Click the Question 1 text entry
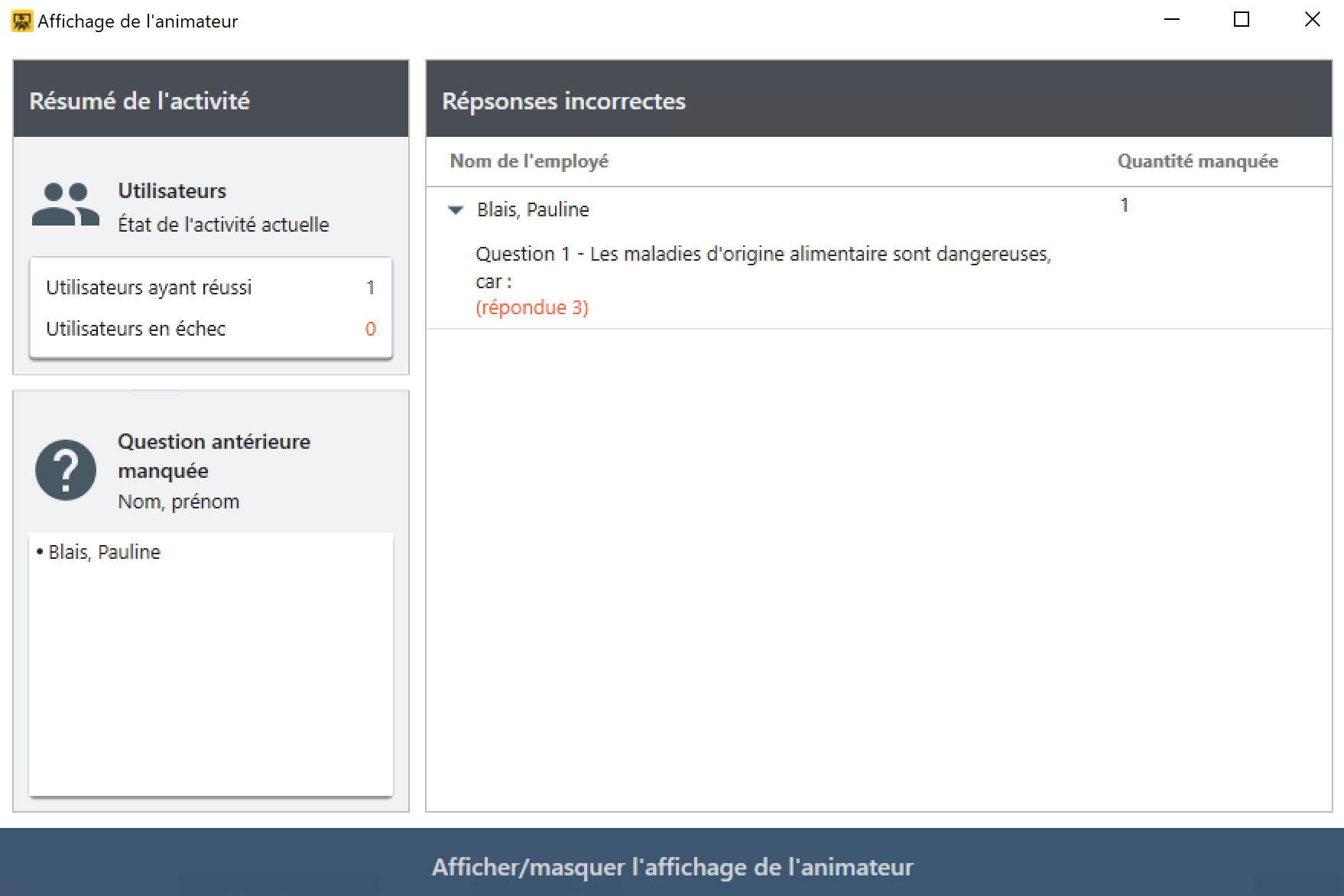The width and height of the screenshot is (1344, 896). tap(763, 268)
